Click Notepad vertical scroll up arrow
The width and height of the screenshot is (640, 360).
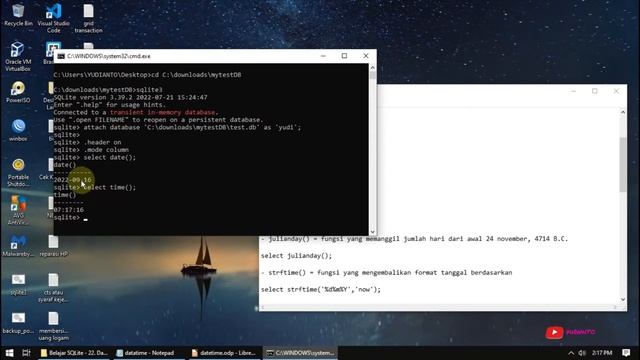622,112
